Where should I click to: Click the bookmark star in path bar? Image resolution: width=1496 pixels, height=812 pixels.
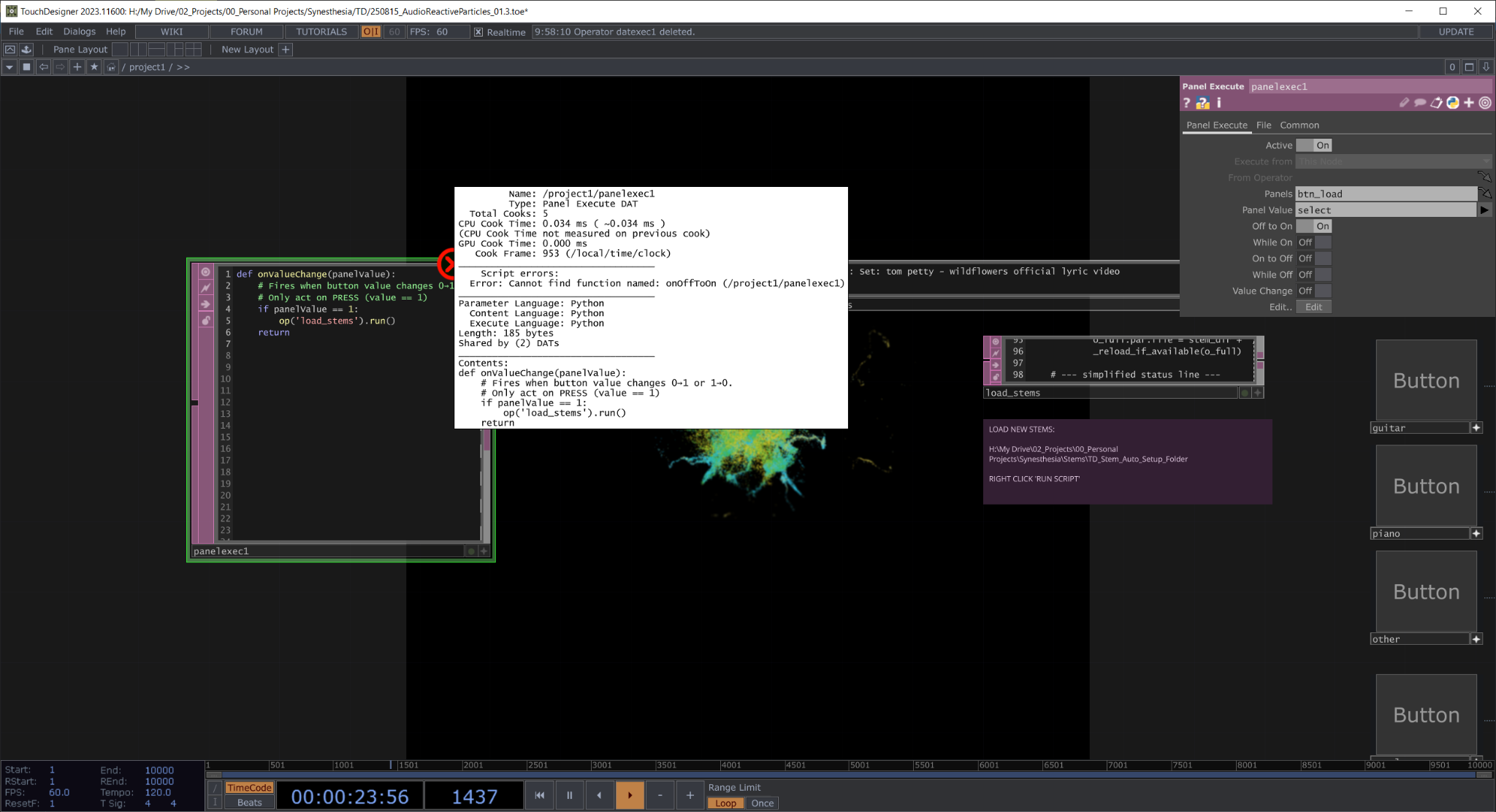(93, 67)
